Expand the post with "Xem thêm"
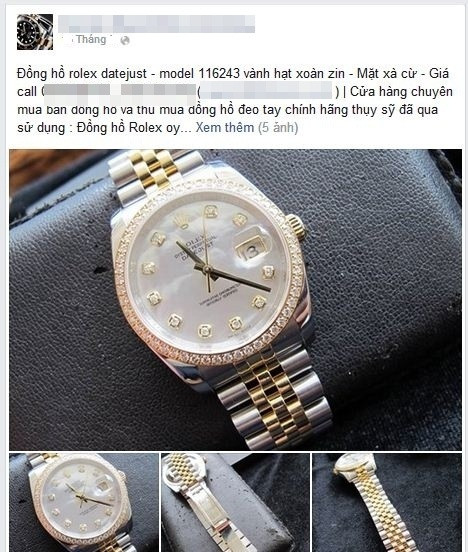The height and width of the screenshot is (552, 468). [x=225, y=127]
